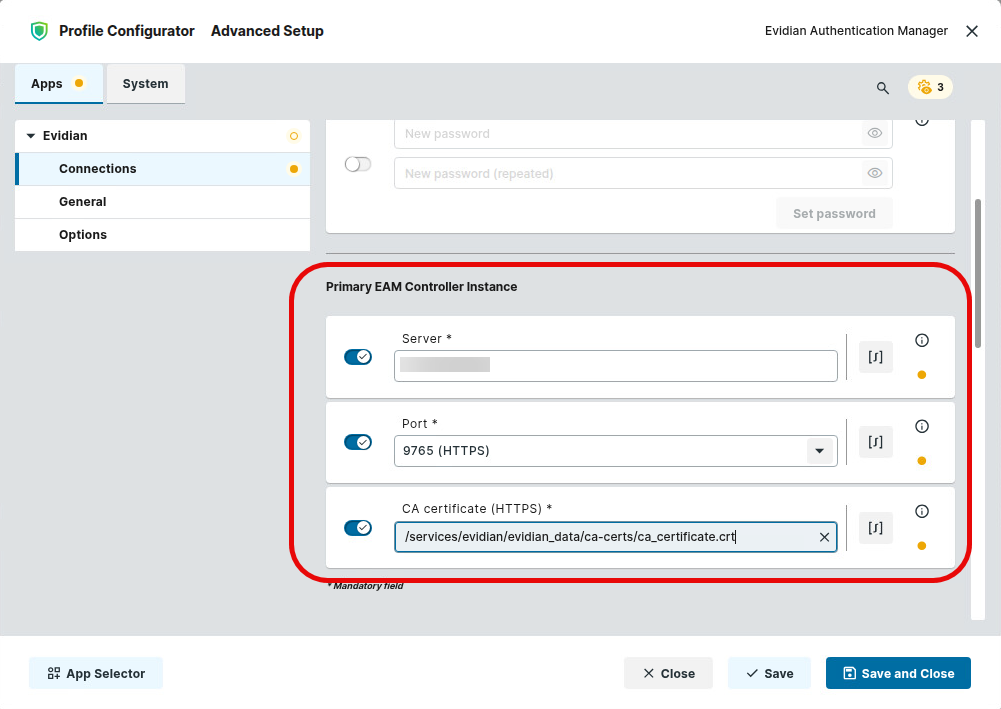Image resolution: width=1001 pixels, height=709 pixels.
Task: Show info for the Server field
Action: (x=921, y=340)
